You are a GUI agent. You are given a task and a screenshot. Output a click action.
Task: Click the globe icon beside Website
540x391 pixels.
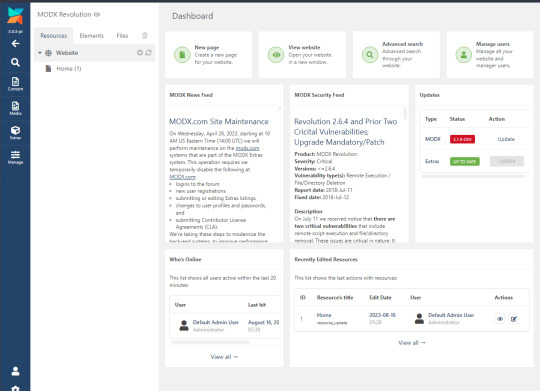(x=49, y=53)
